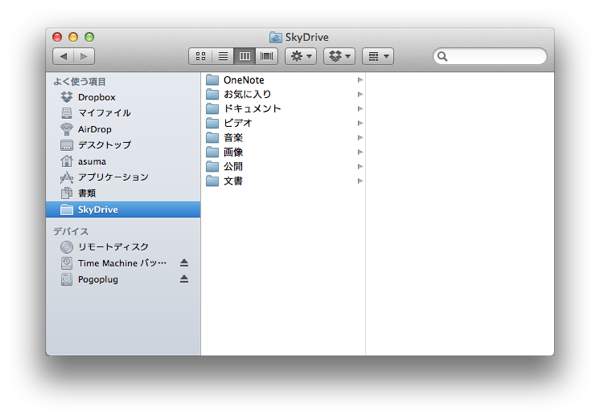Click the 文書 folder icon
600x419 pixels.
[212, 181]
